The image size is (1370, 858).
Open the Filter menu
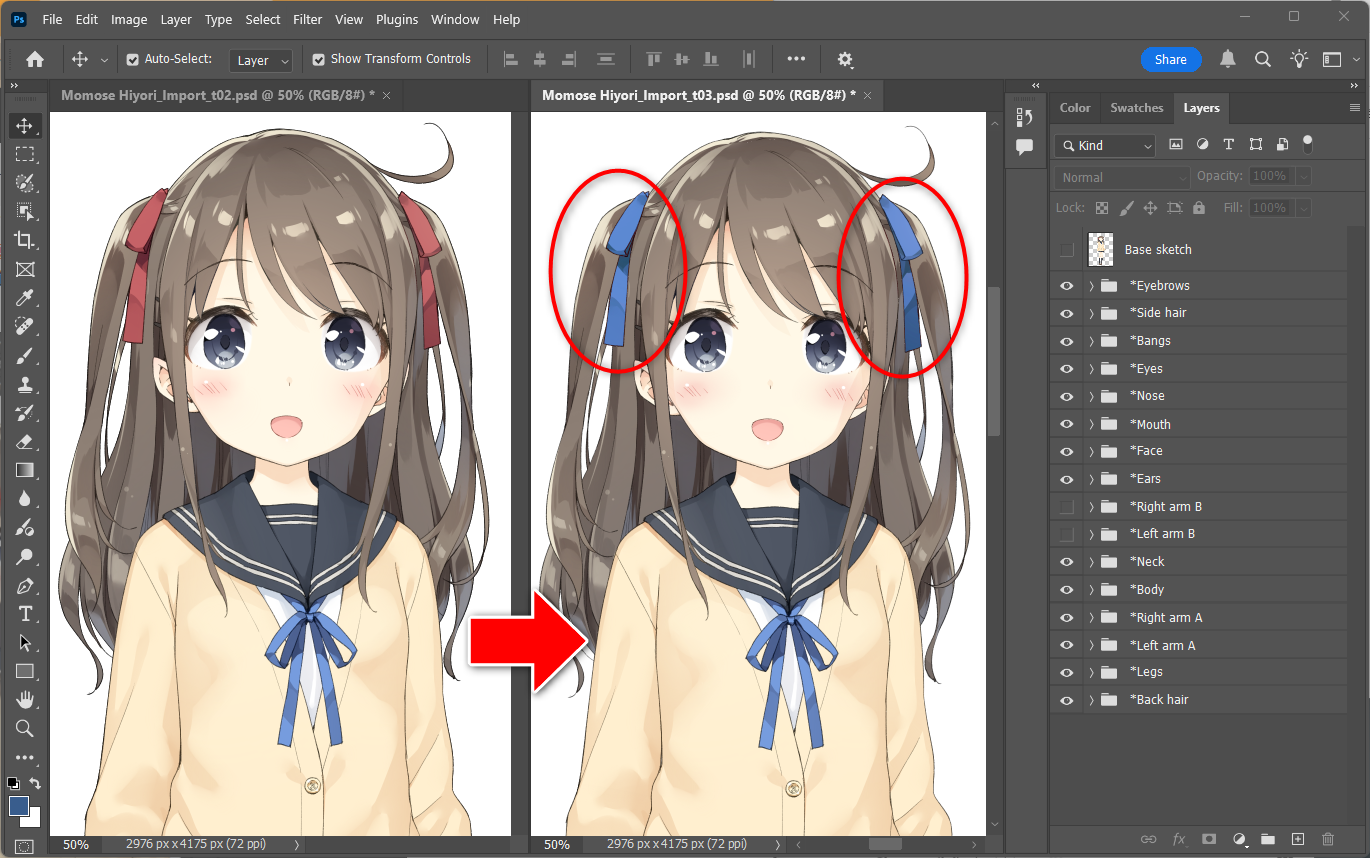click(307, 19)
